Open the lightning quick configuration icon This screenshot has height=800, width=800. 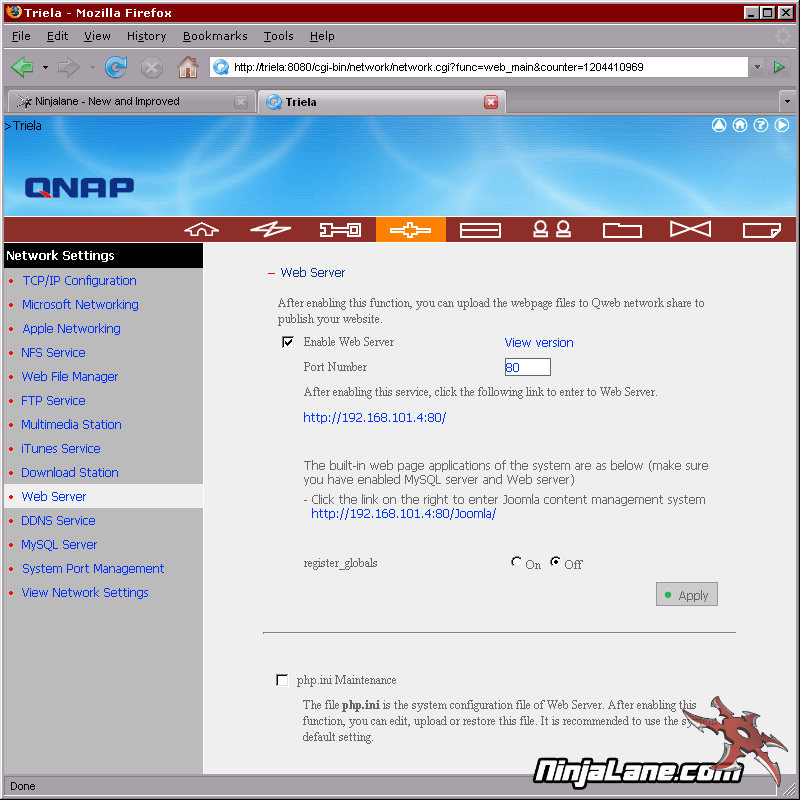coord(270,230)
